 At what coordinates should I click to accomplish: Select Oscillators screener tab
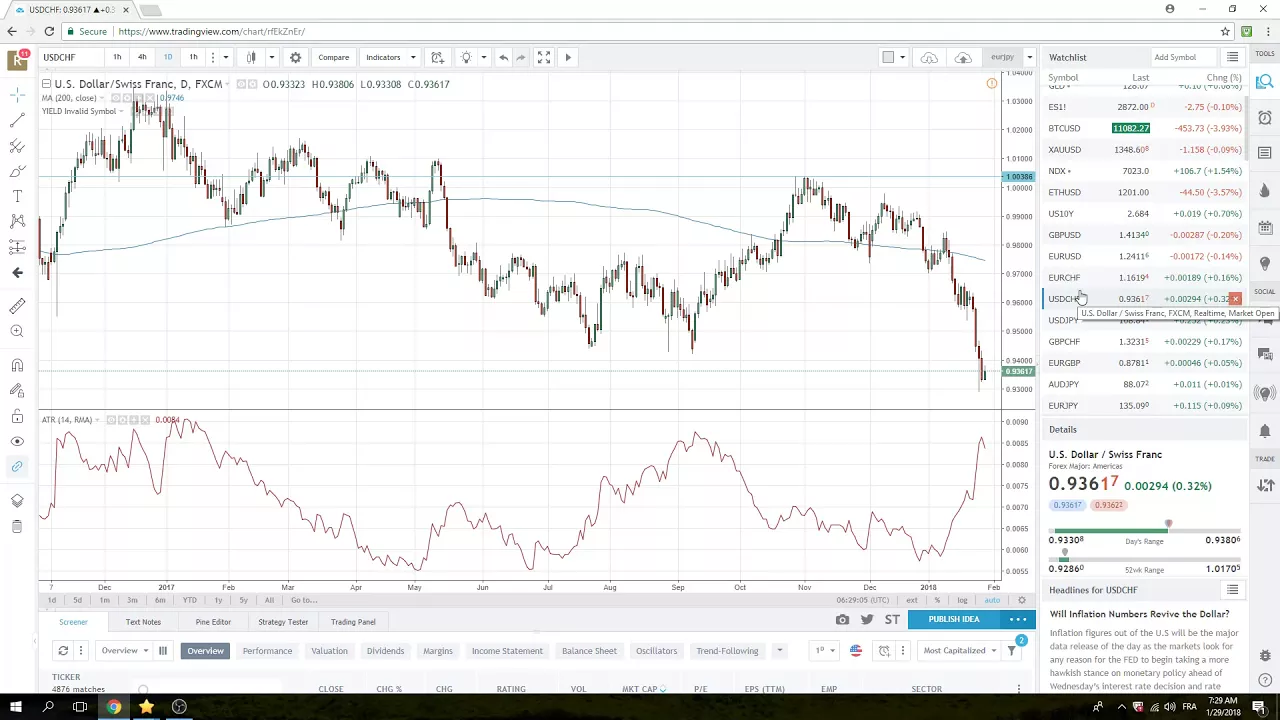pyautogui.click(x=656, y=651)
